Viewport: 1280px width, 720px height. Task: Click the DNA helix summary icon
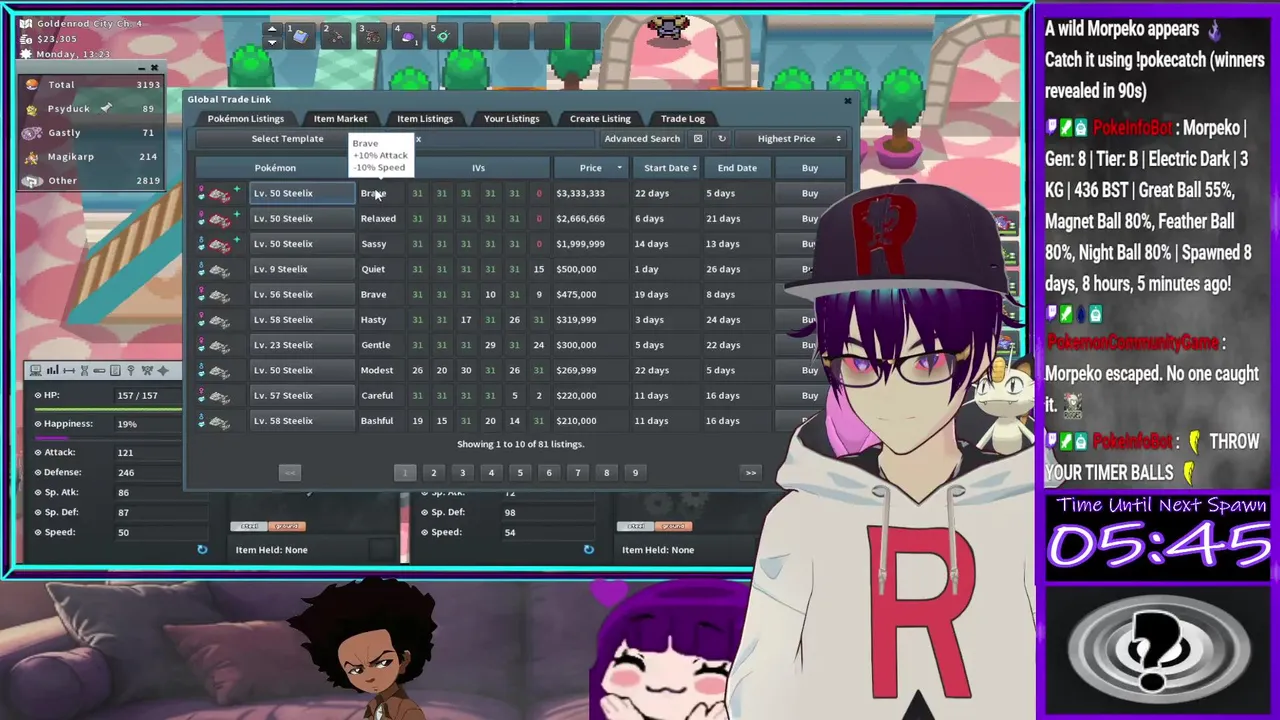[84, 371]
